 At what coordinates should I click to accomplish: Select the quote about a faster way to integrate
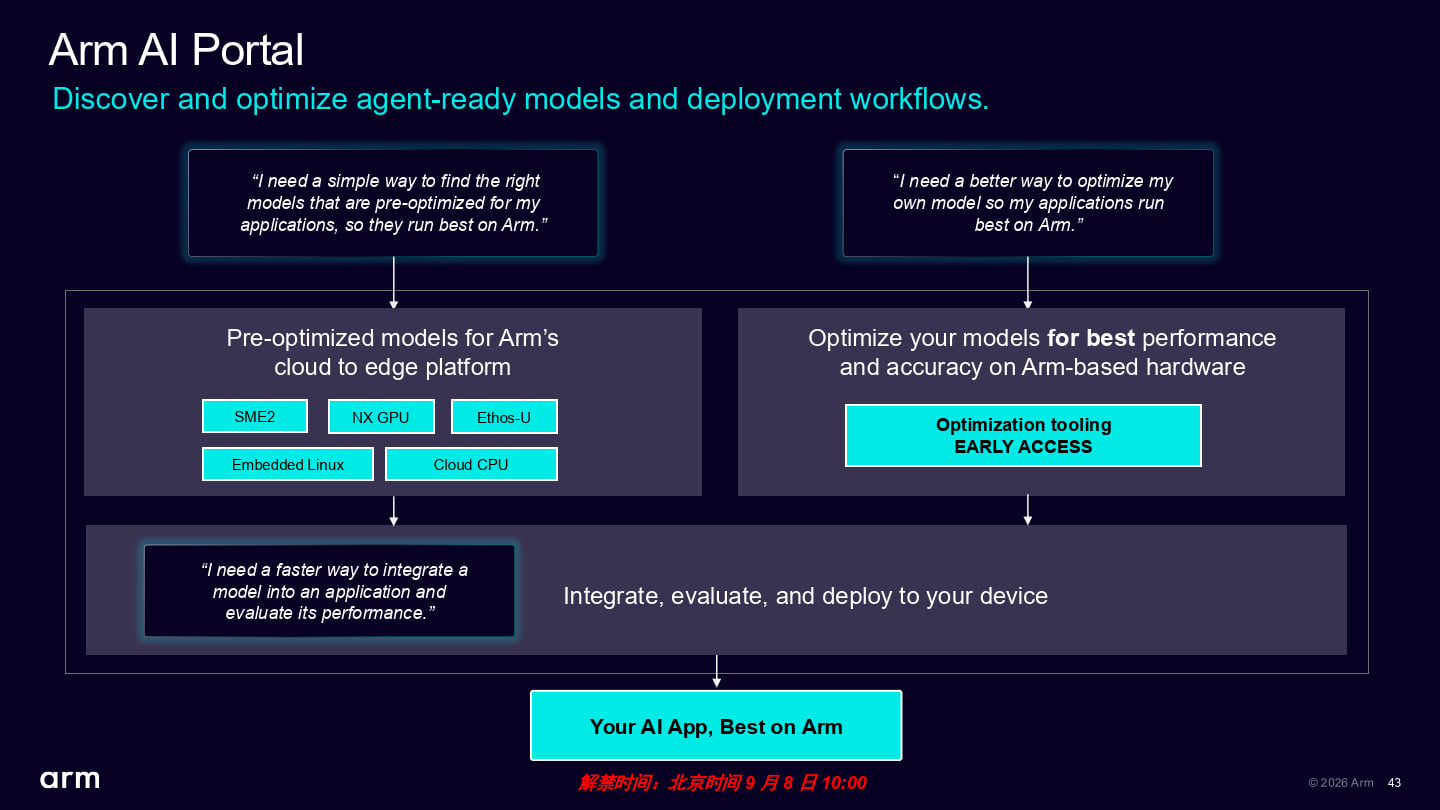(x=329, y=591)
